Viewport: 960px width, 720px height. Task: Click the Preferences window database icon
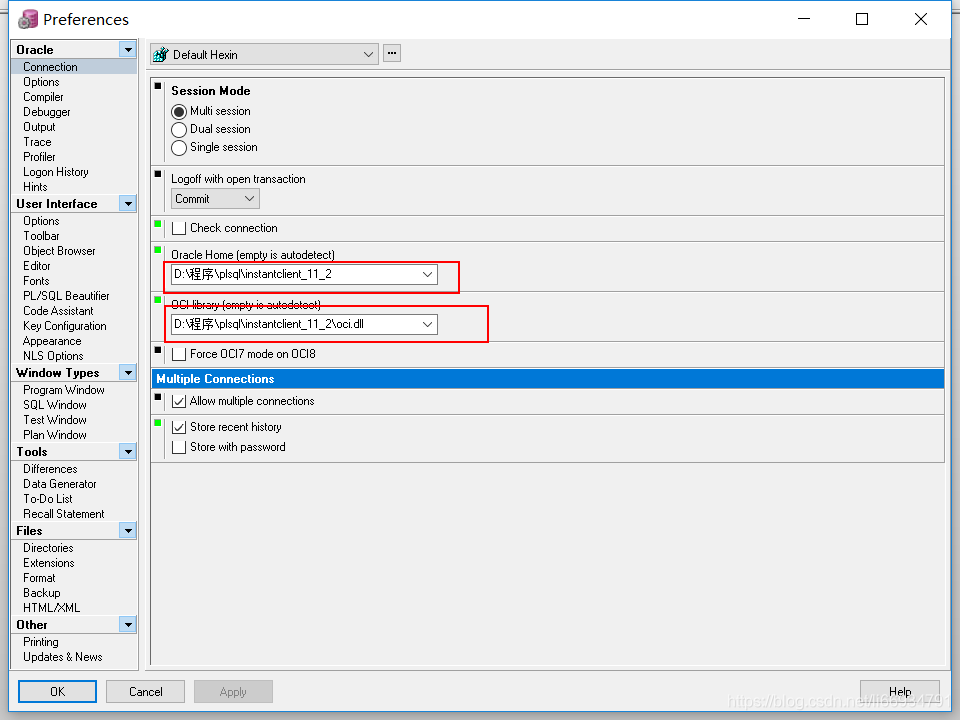[28, 20]
